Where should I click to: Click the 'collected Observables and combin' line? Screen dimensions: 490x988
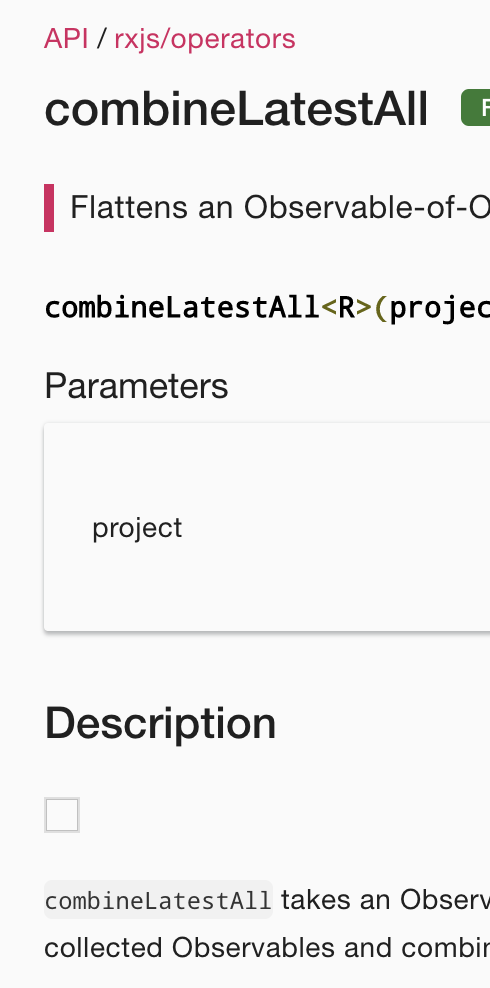(x=267, y=947)
